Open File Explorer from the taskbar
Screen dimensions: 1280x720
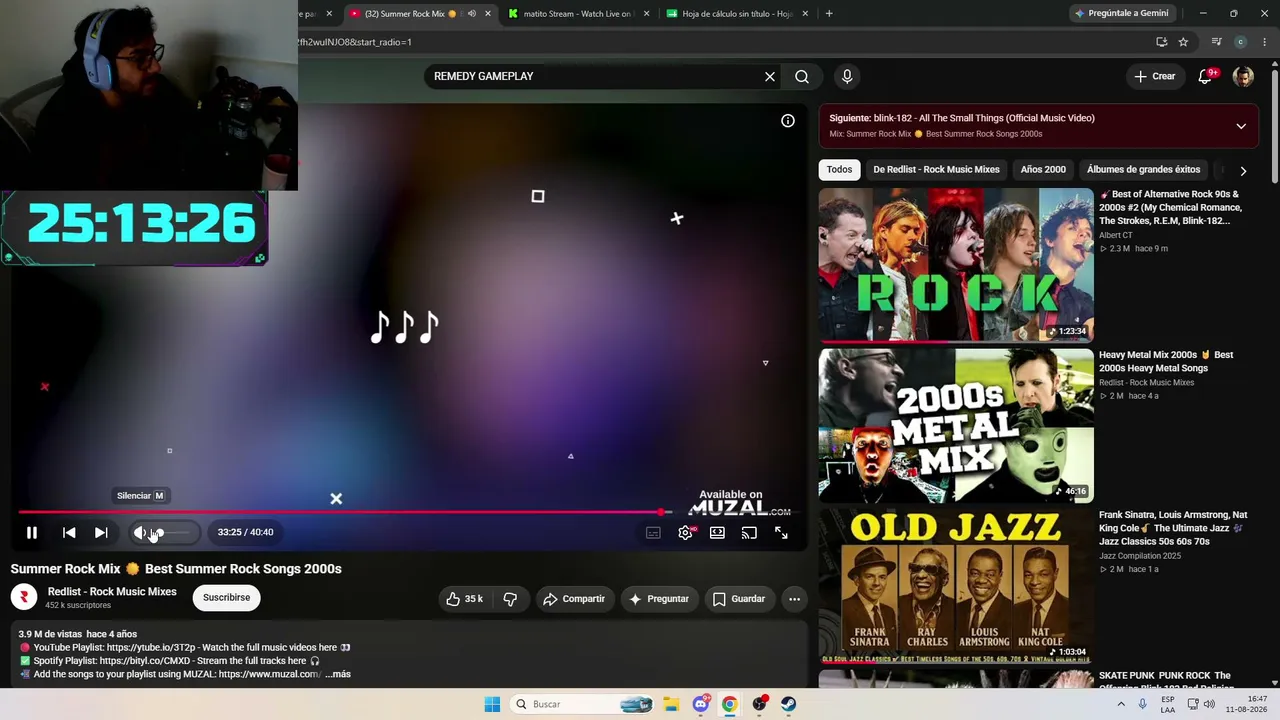click(671, 704)
